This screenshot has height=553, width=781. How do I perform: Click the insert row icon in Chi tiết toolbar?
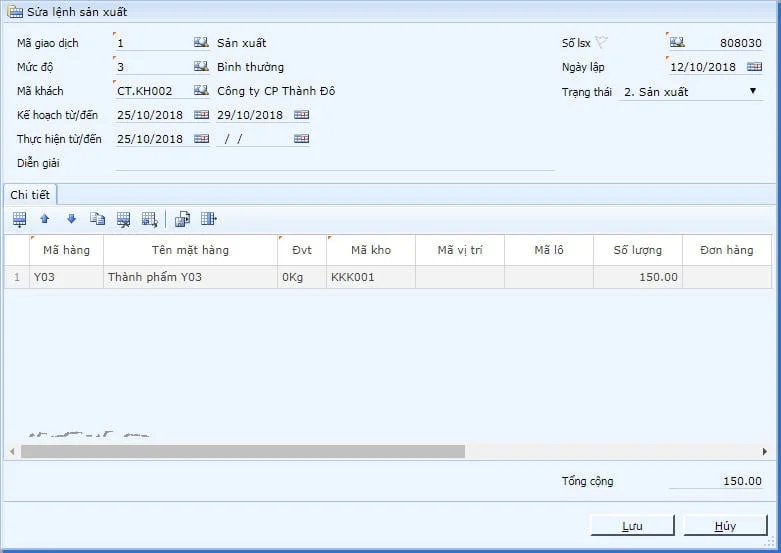(19, 219)
